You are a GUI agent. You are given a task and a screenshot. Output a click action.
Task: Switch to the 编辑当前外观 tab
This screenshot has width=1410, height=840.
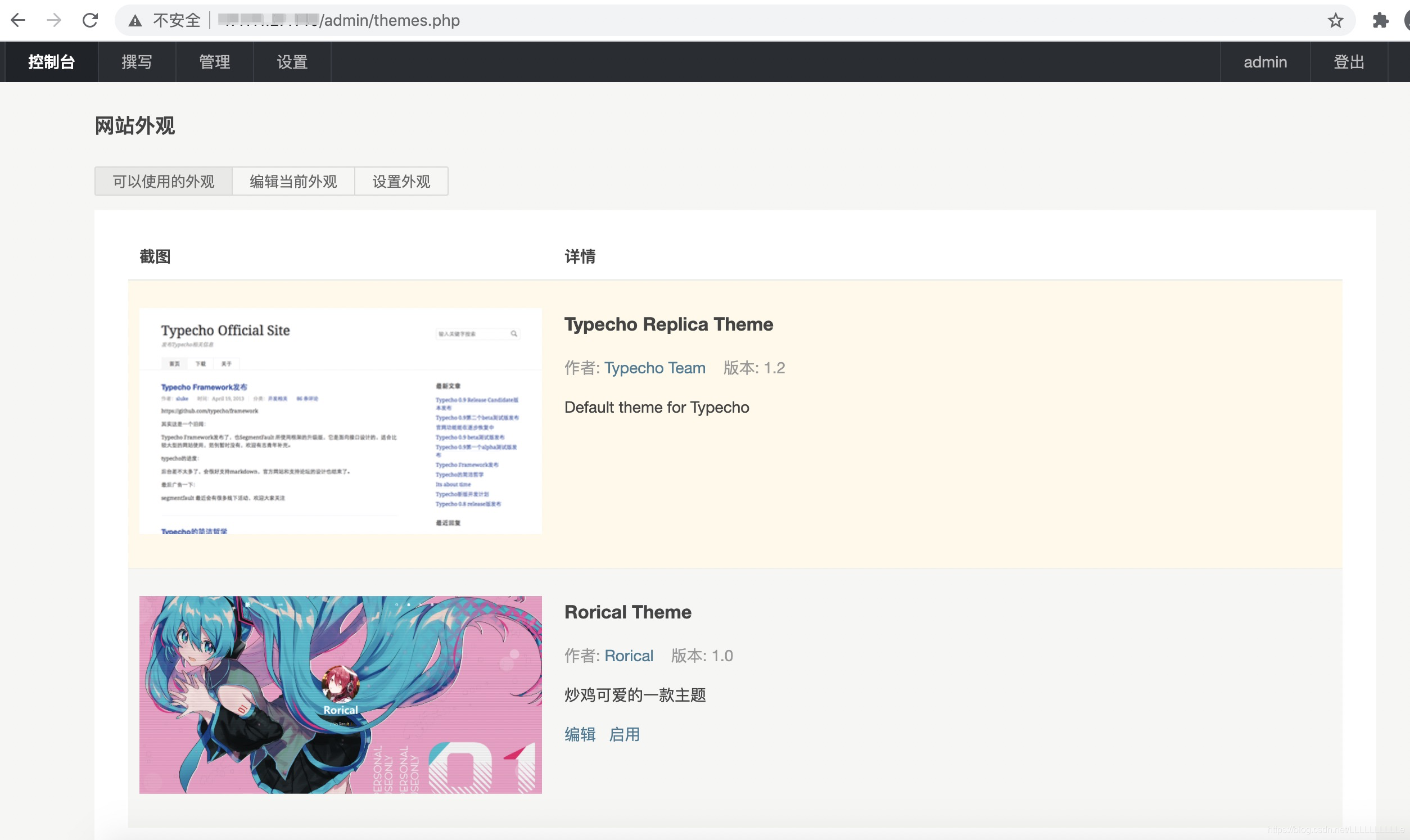(x=293, y=181)
